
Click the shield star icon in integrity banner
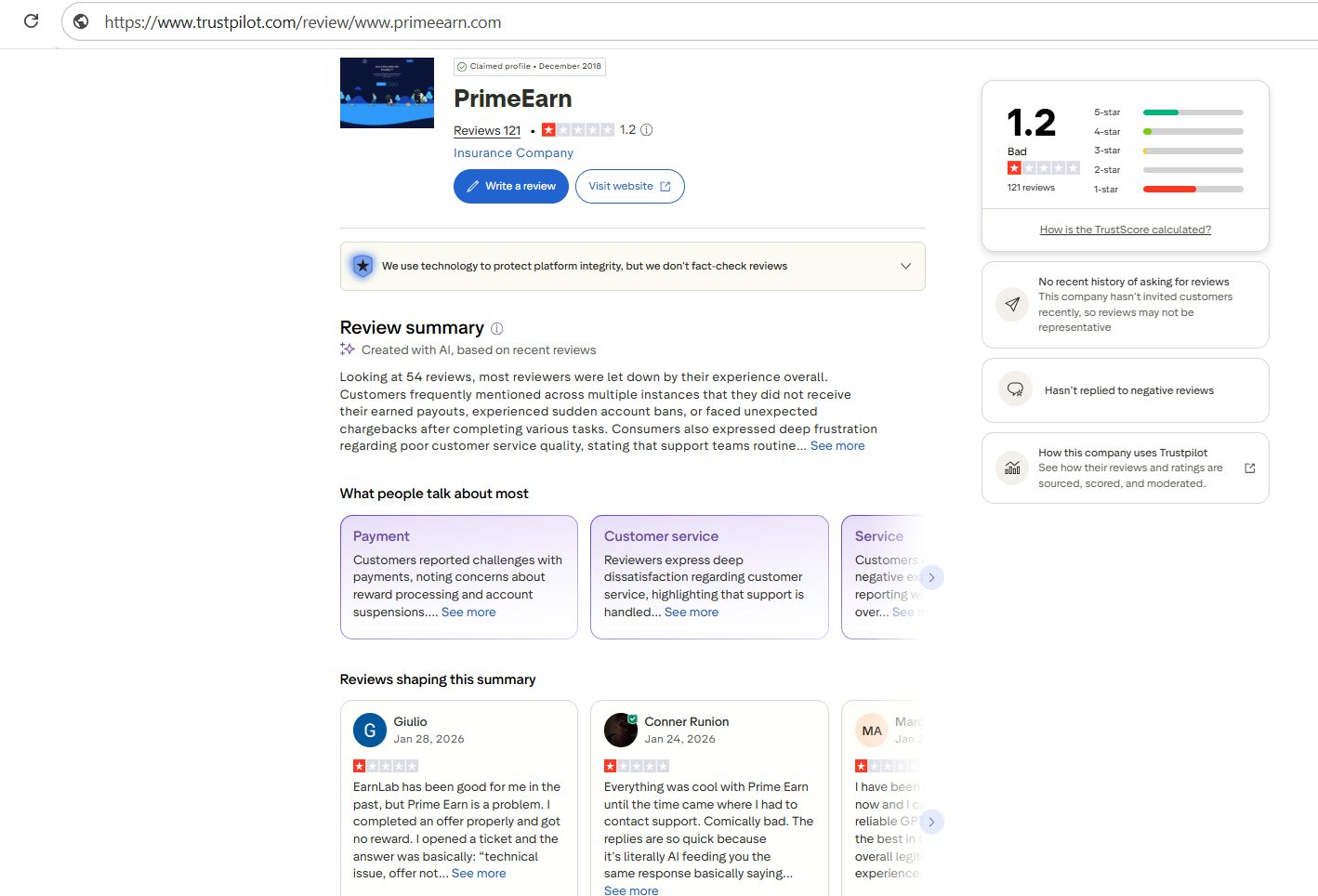(x=362, y=266)
